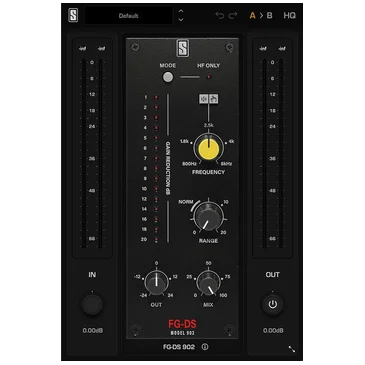This screenshot has height=365, width=365.
Task: Click the red FG-DS logo text
Action: [x=182, y=323]
